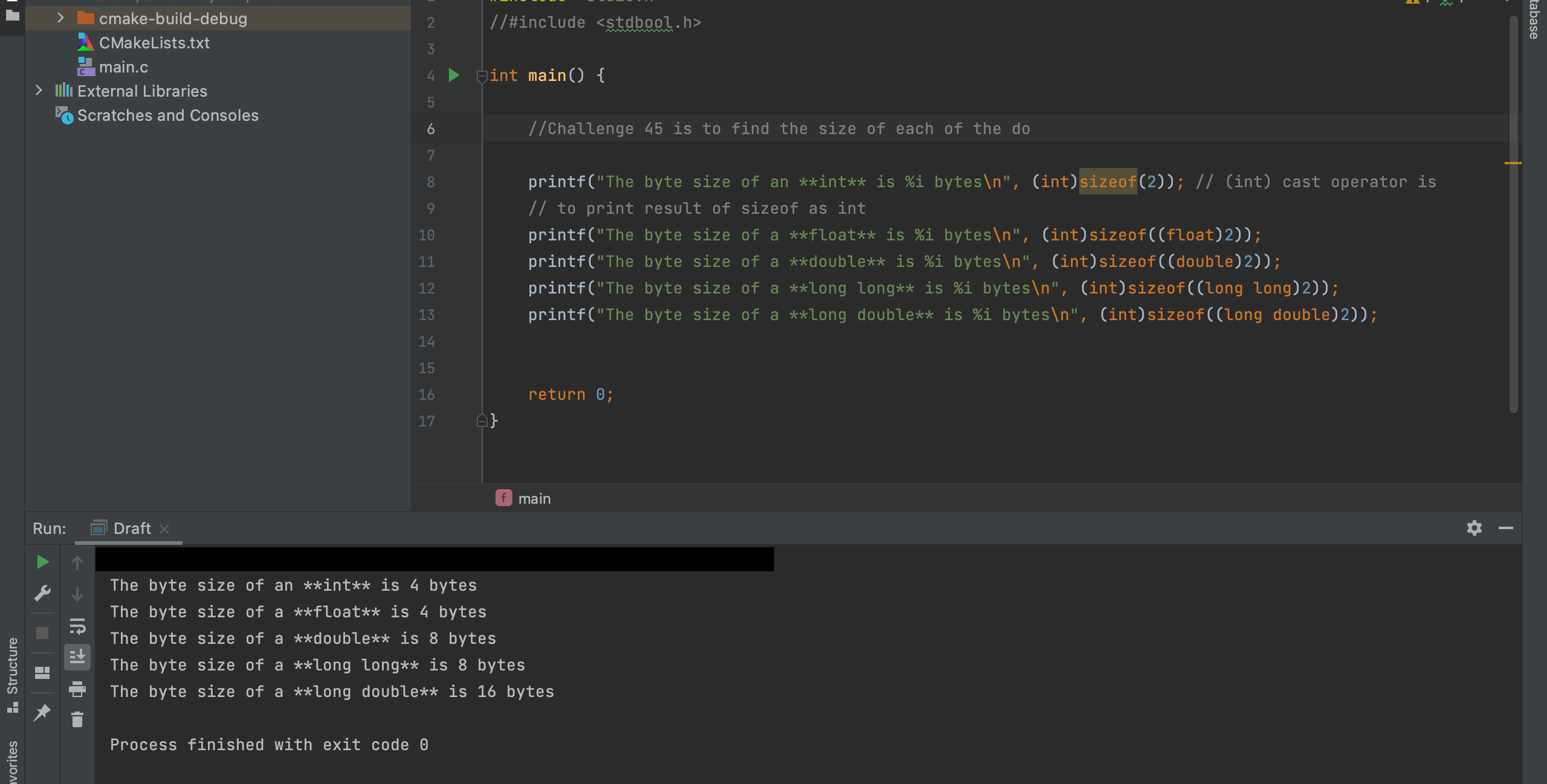Hide the Run panel with minimize dash

[1505, 528]
